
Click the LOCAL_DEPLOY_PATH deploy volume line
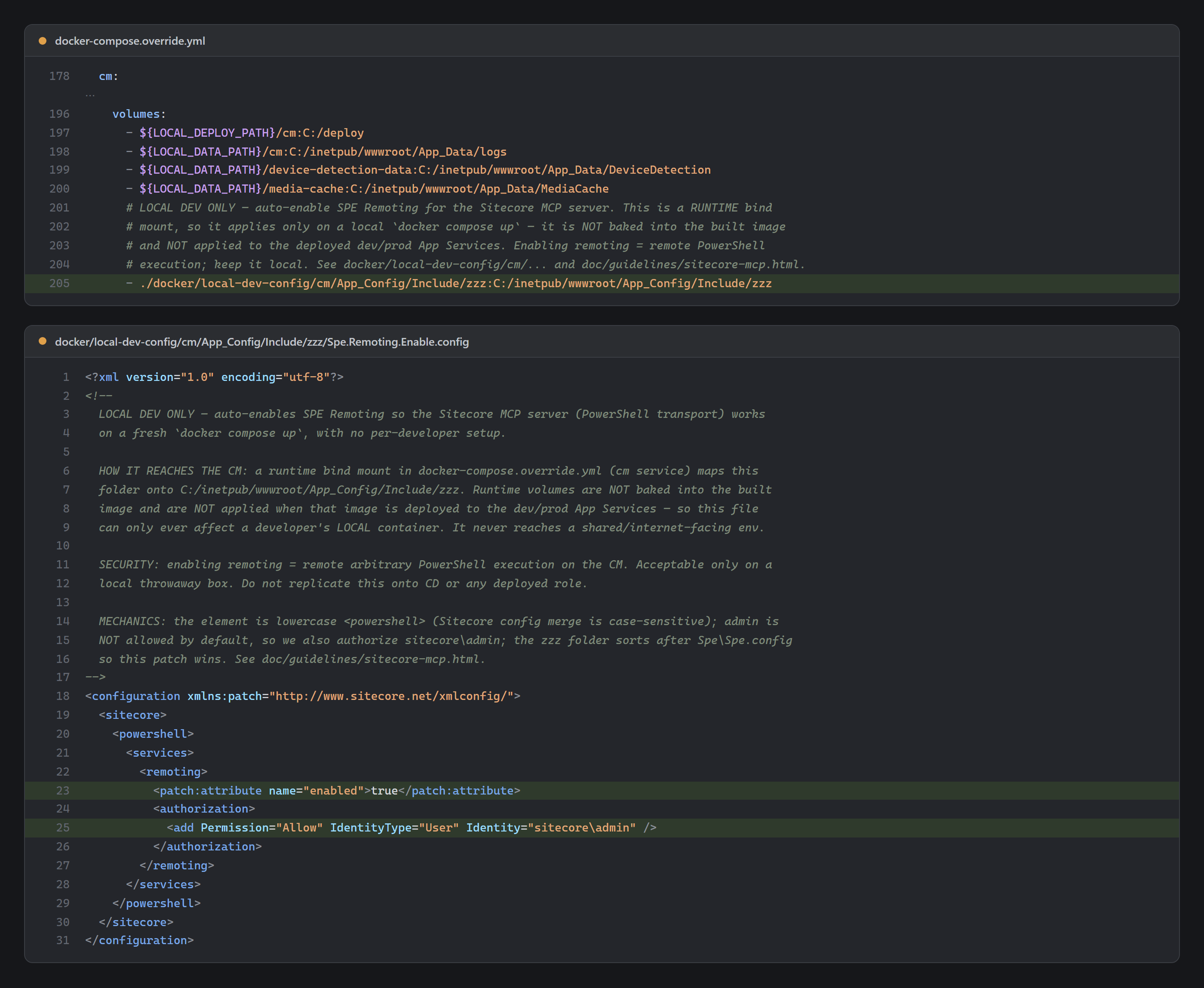(245, 132)
